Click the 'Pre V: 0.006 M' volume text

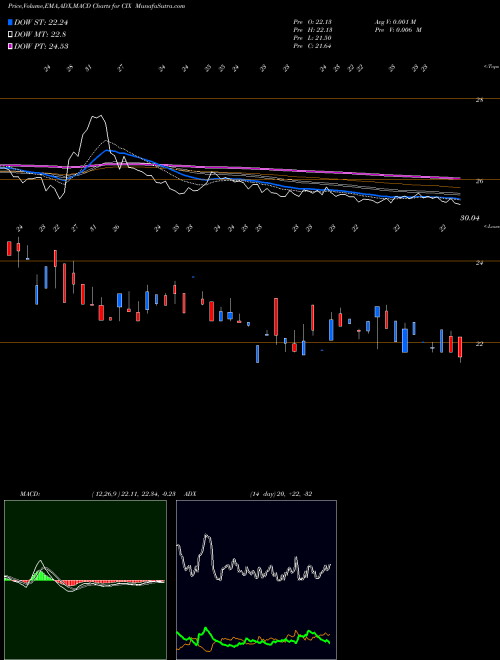coord(397,30)
